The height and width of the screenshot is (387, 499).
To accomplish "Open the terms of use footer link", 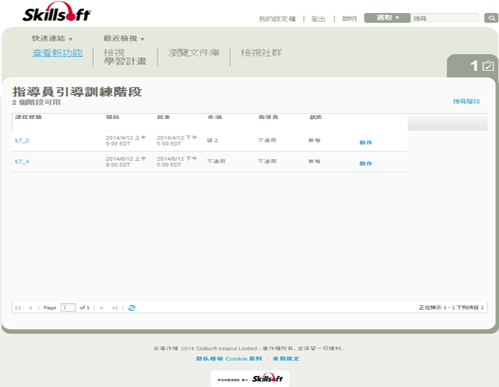I will pos(286,359).
